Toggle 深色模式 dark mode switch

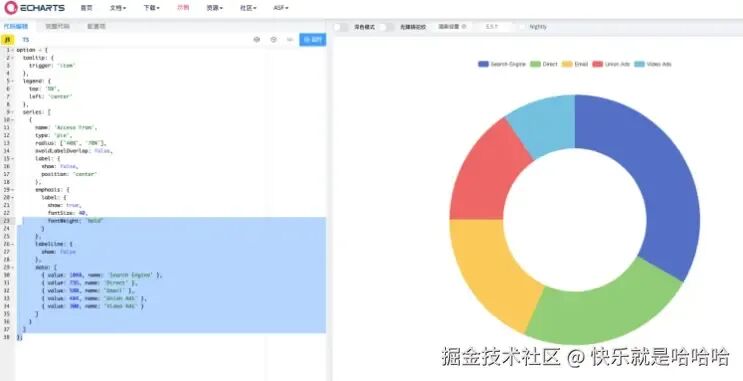(341, 27)
